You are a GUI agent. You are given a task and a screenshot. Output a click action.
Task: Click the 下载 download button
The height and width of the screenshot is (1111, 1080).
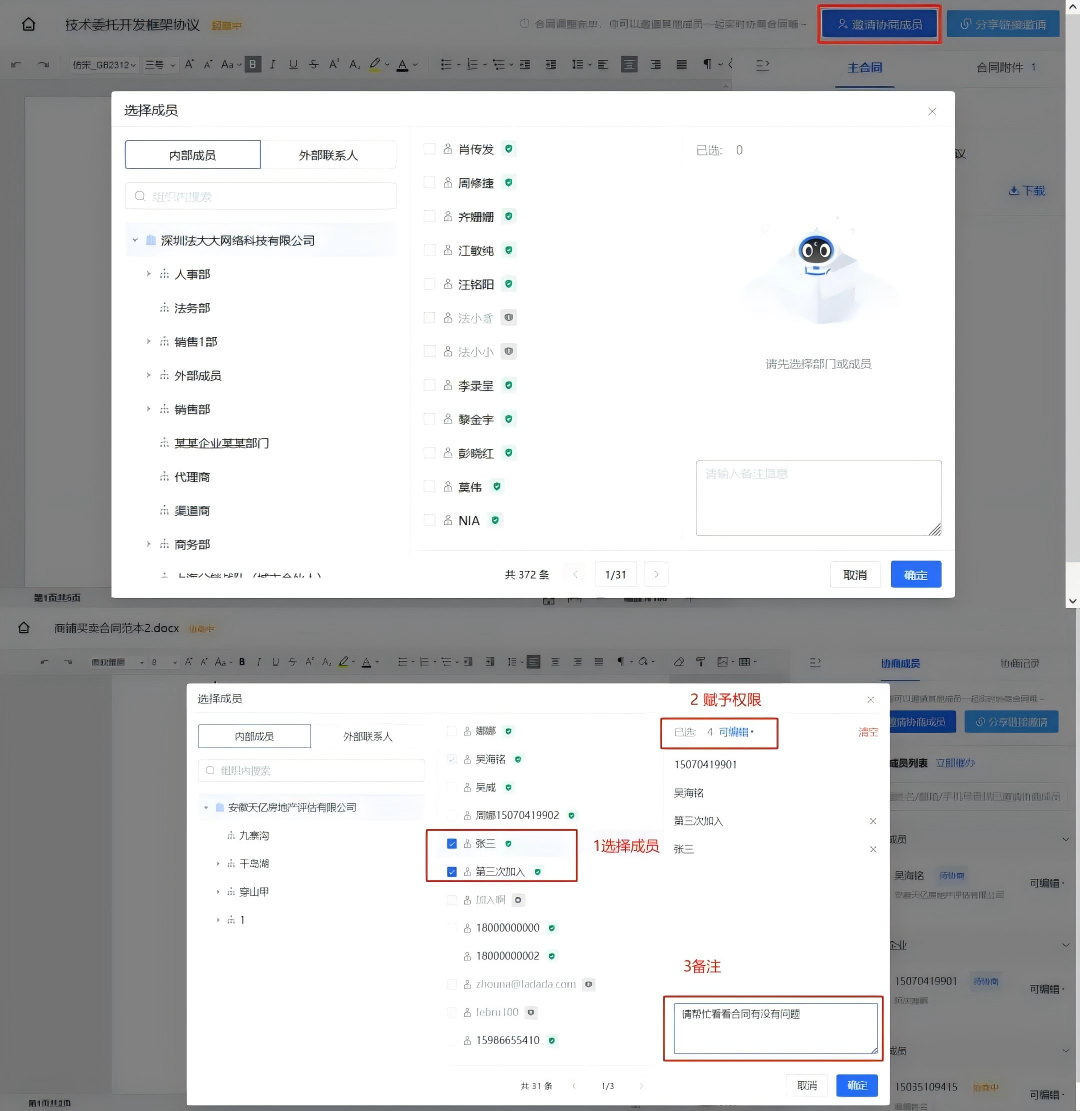(x=1026, y=190)
